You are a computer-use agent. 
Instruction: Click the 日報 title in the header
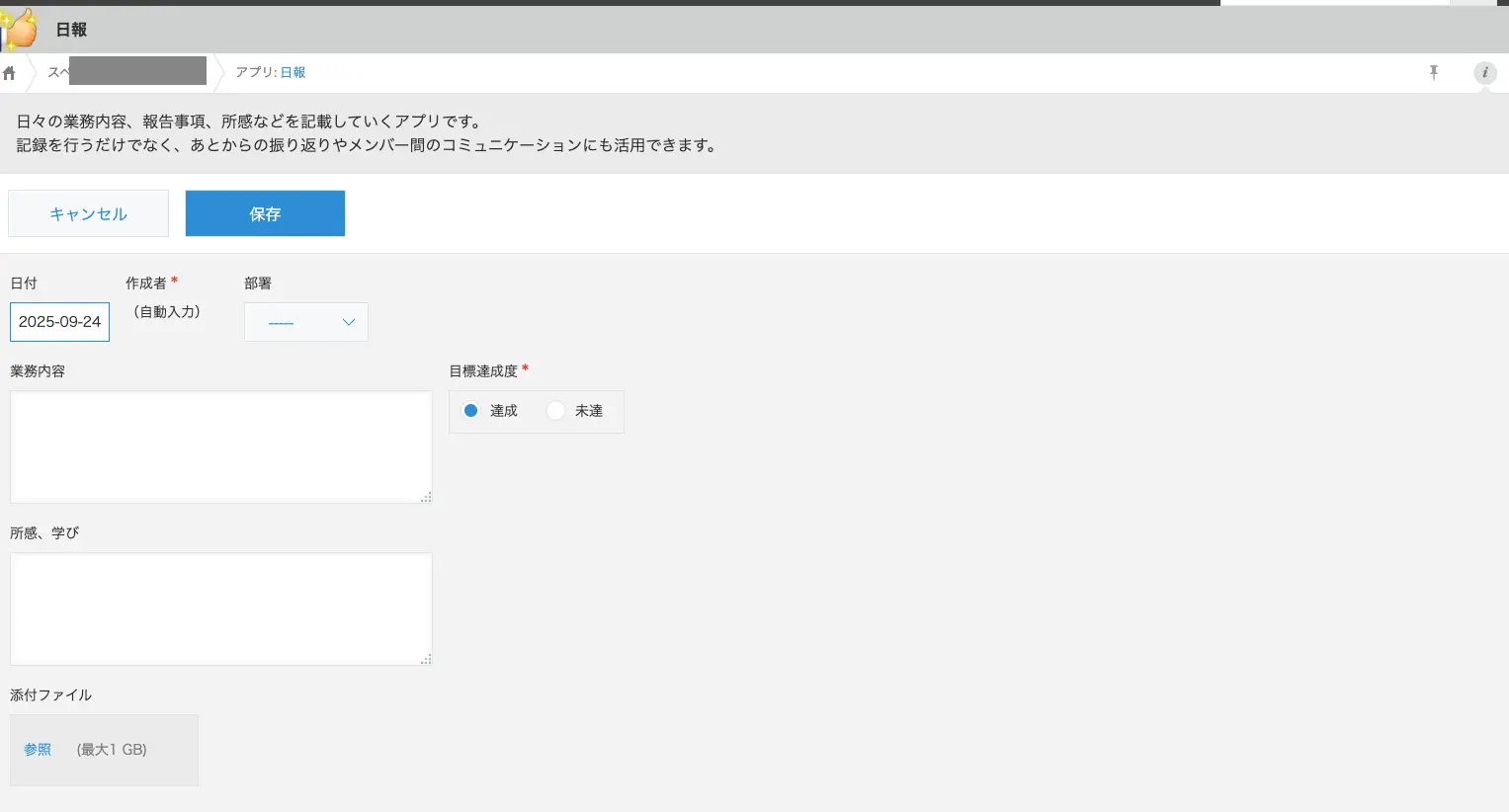click(x=71, y=30)
